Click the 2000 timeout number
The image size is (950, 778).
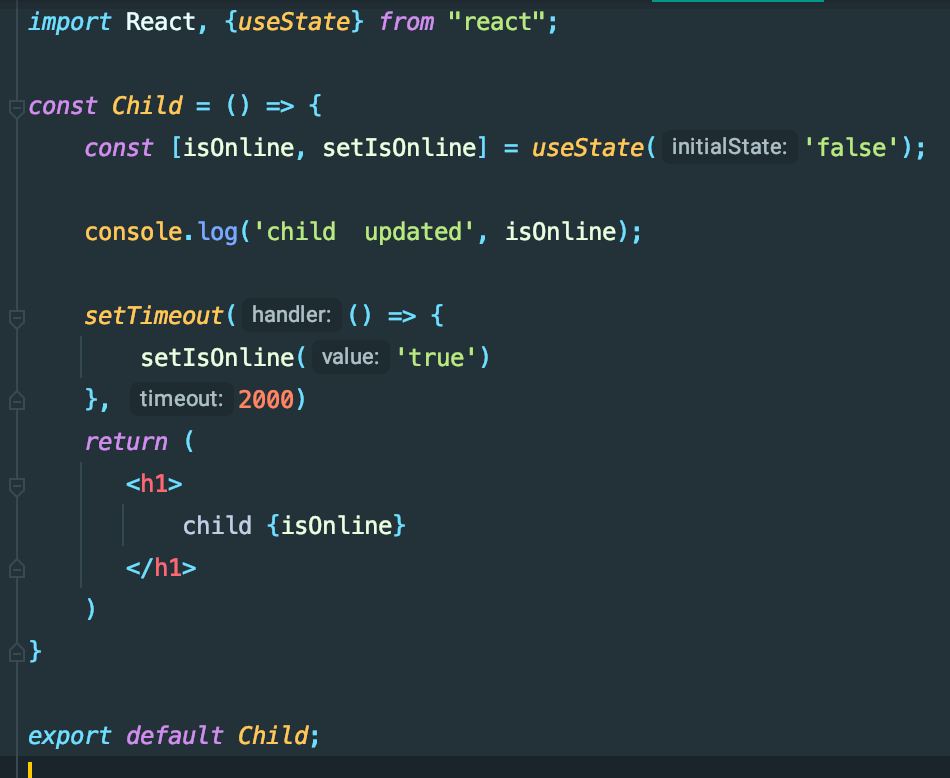coord(266,399)
